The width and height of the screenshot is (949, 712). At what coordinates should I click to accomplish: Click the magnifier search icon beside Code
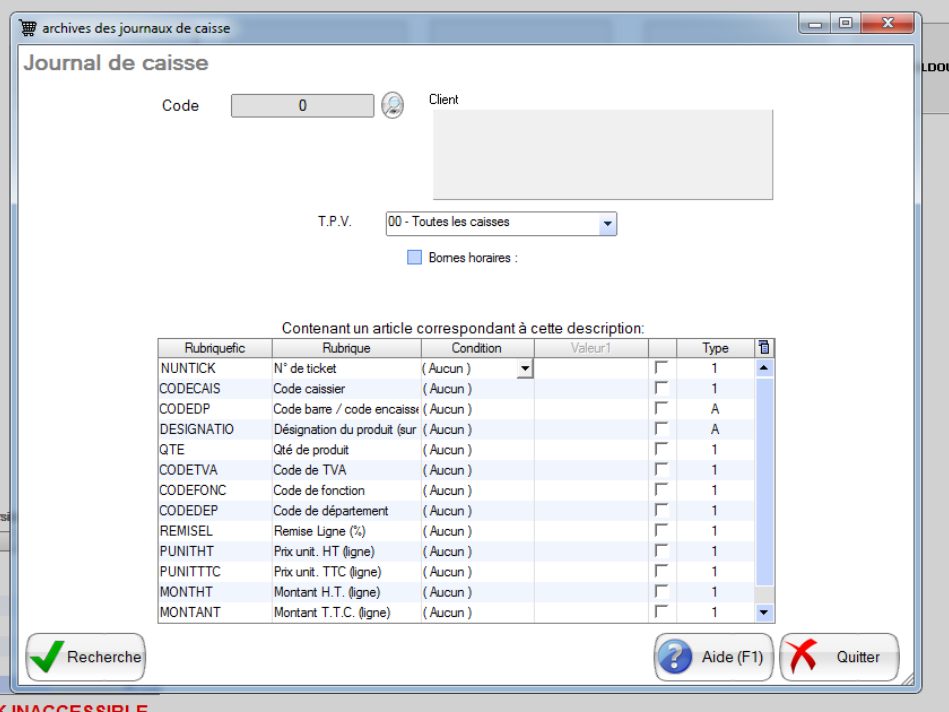point(392,105)
